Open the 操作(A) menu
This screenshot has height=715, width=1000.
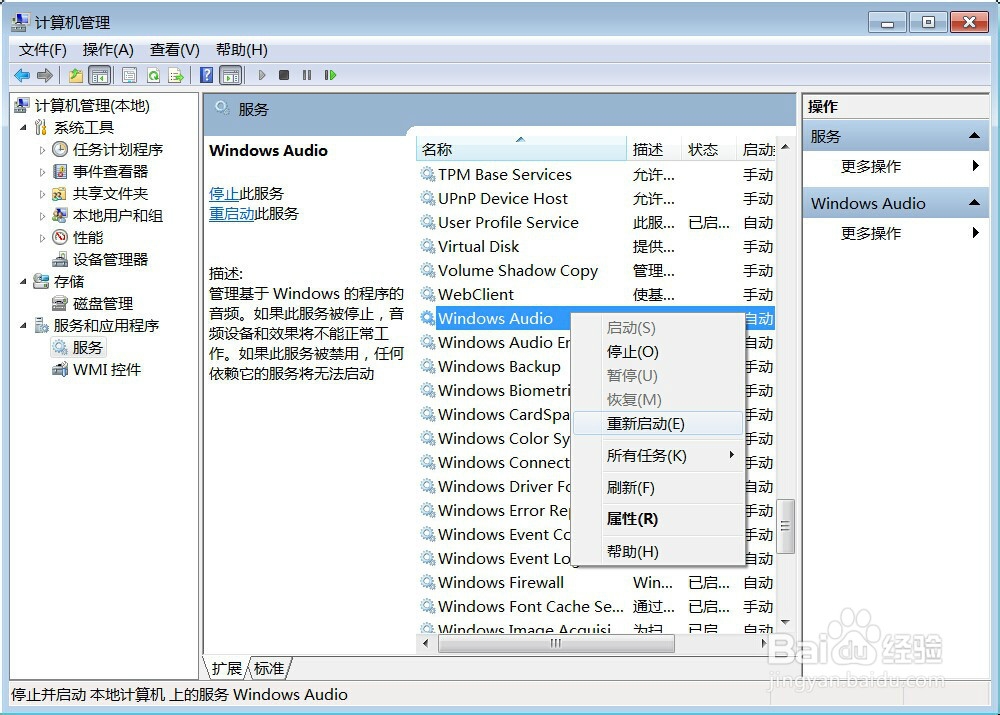108,50
